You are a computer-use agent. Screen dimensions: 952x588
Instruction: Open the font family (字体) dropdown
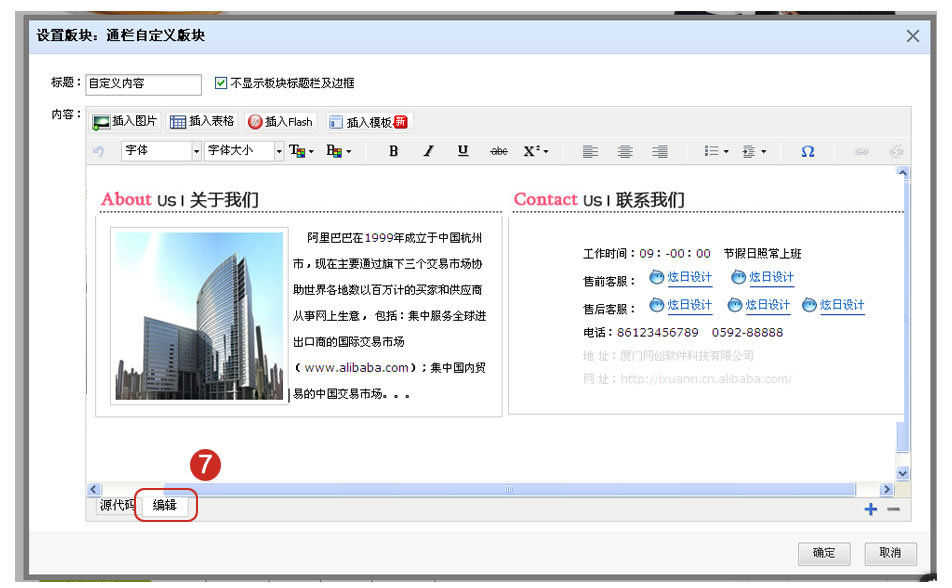161,151
